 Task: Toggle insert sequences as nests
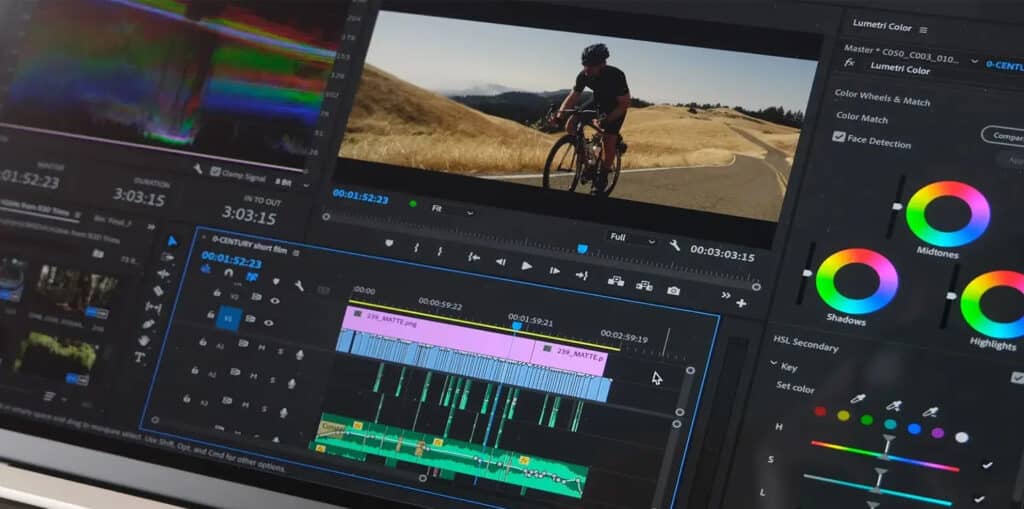tap(206, 269)
